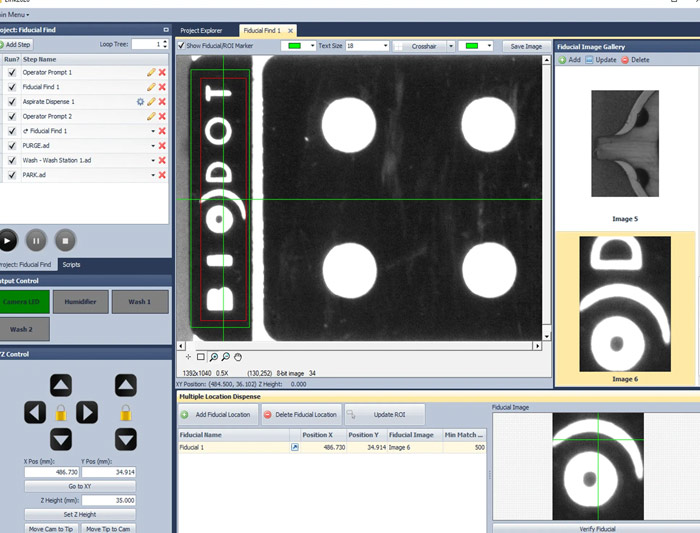Uncheck Run for Operator Prompt 2

12,117
